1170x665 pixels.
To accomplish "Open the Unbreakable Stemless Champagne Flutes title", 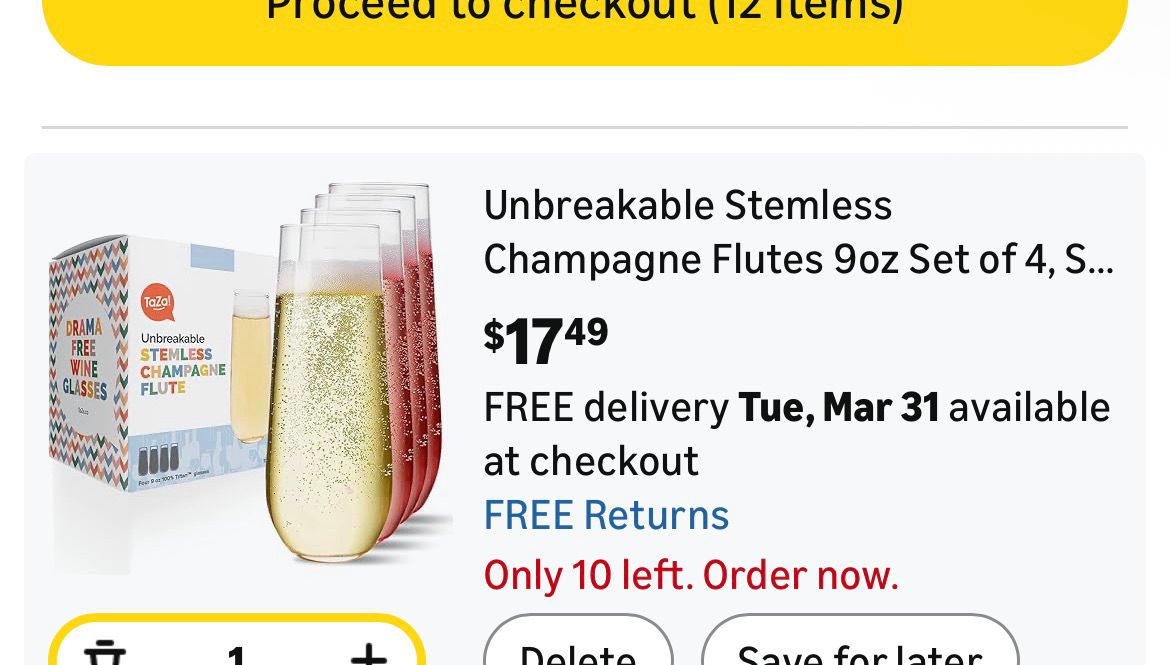I will tap(798, 232).
